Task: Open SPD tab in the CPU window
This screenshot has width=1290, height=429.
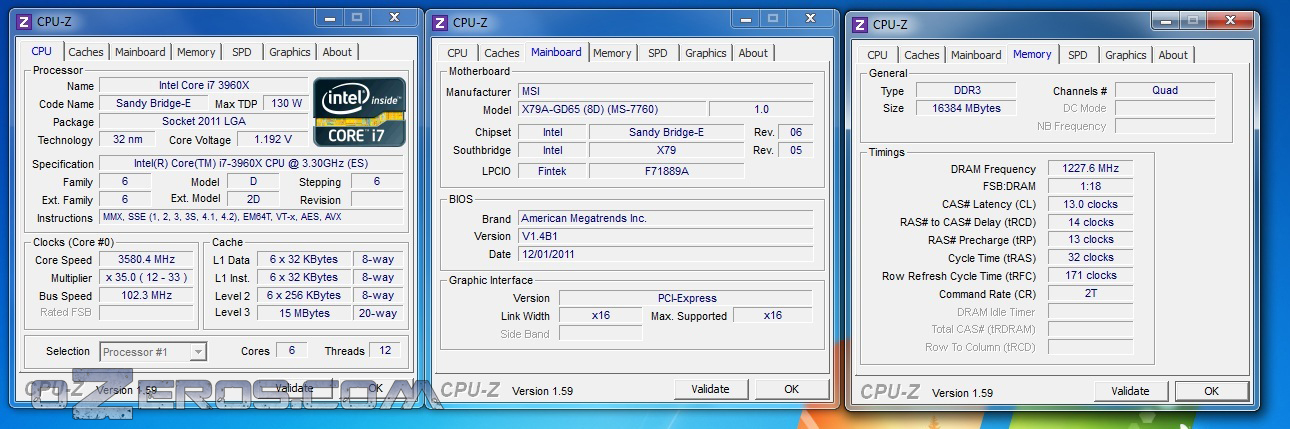Action: point(242,52)
